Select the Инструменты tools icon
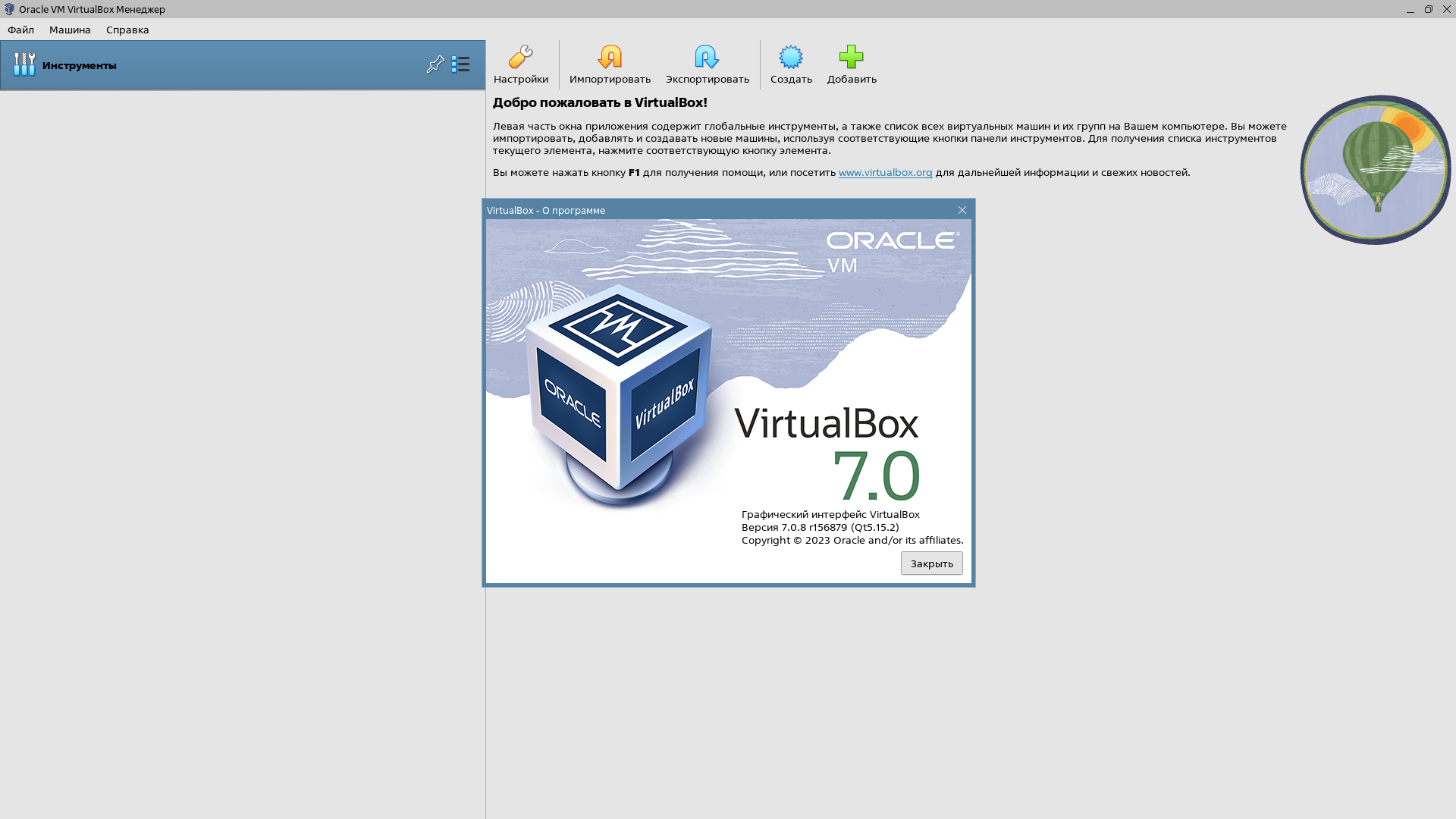The height and width of the screenshot is (819, 1456). 24,64
